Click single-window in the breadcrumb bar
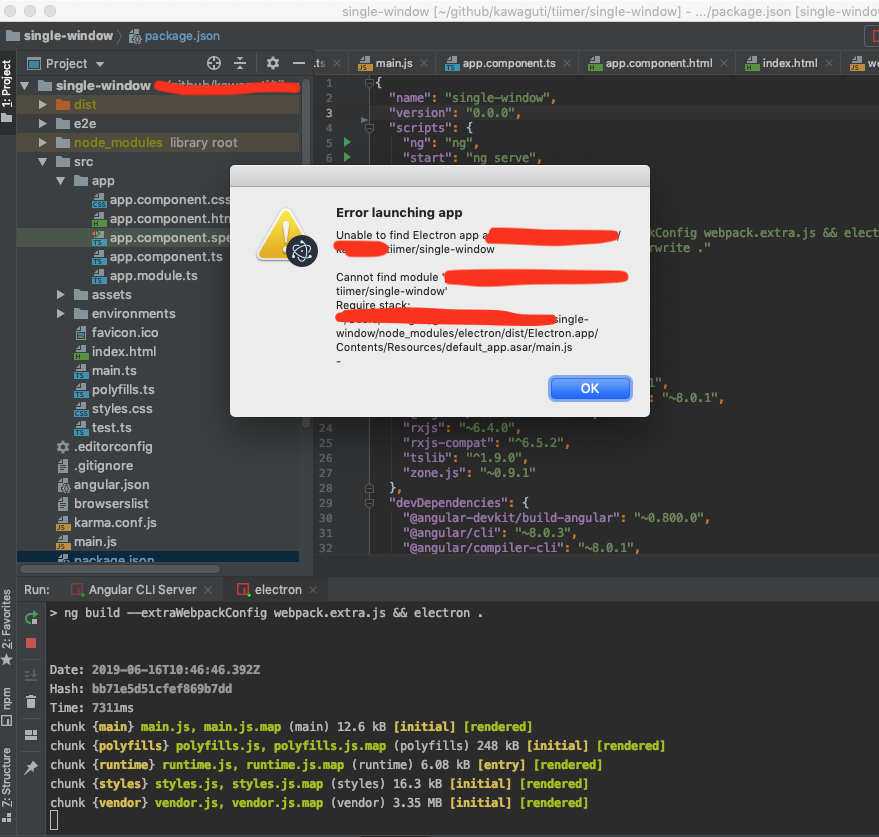The image size is (879, 837). tap(68, 36)
